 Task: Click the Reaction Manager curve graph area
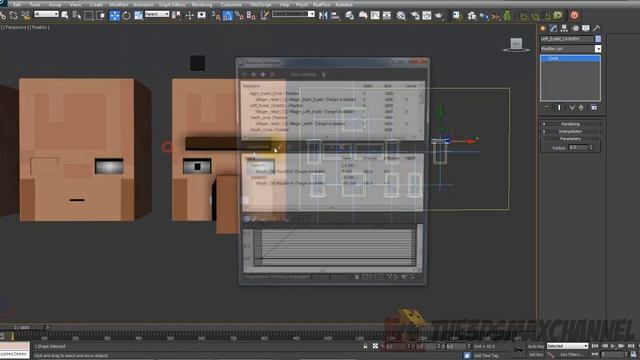(x=334, y=247)
